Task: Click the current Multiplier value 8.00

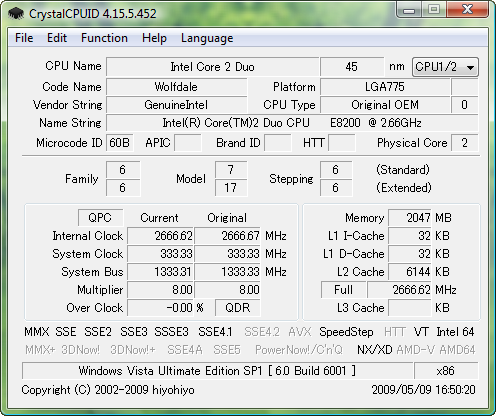Action: 161,290
